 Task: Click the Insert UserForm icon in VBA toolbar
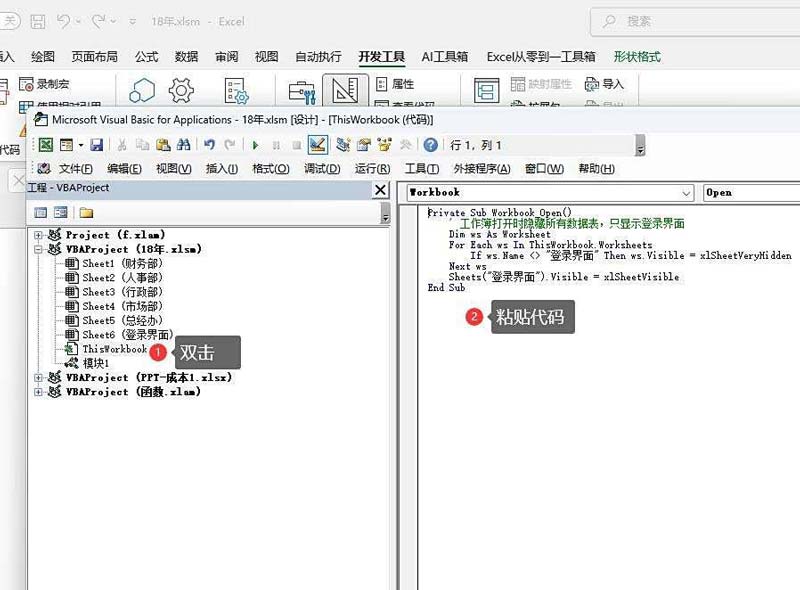(x=66, y=145)
